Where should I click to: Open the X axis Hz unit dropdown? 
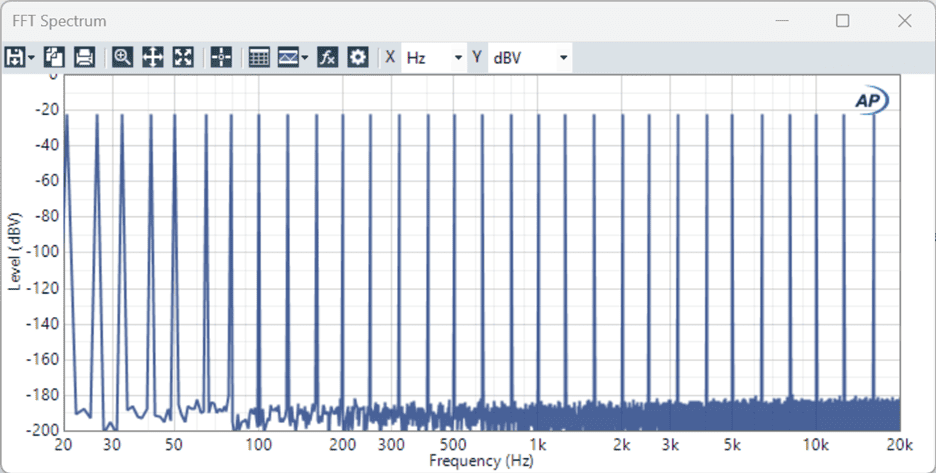[434, 58]
